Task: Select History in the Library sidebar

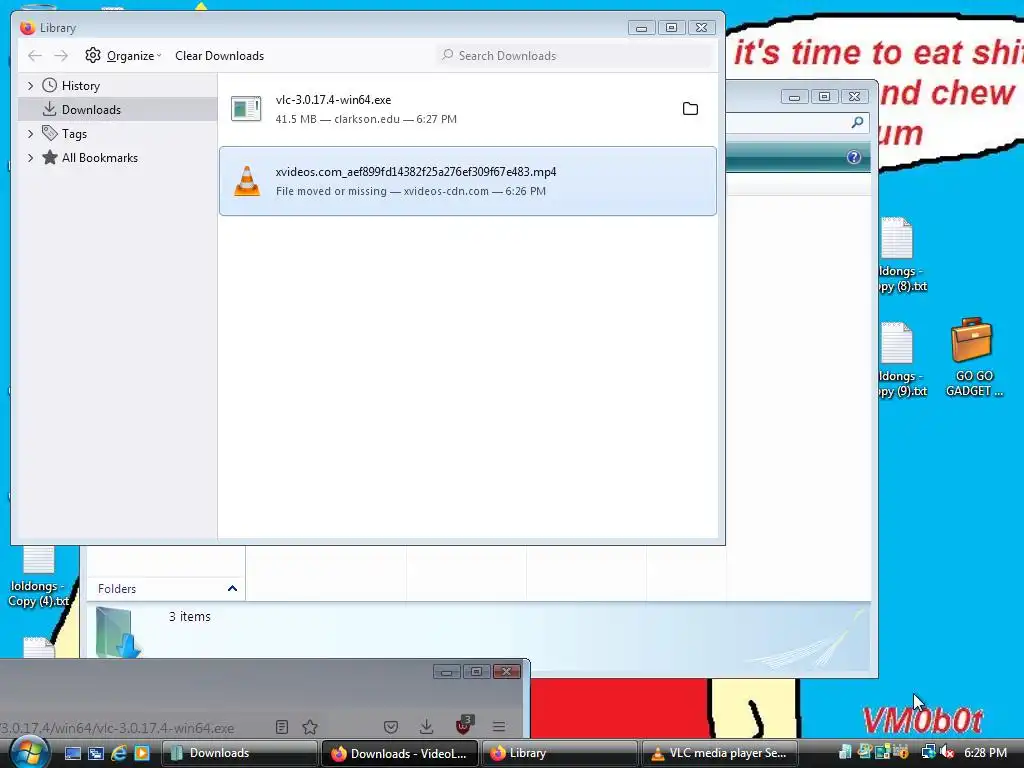Action: [80, 86]
